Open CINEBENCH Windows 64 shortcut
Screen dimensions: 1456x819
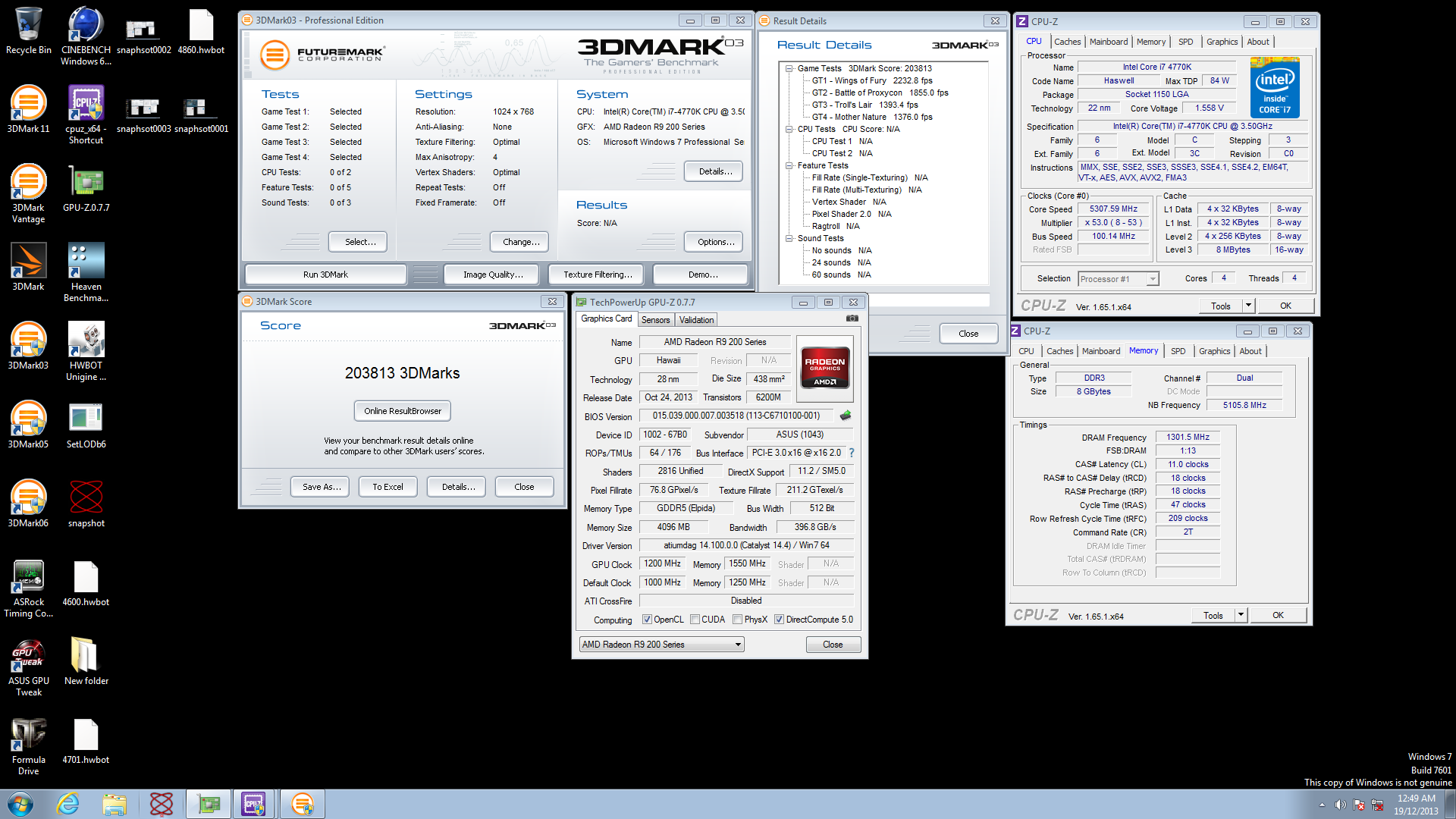click(86, 36)
